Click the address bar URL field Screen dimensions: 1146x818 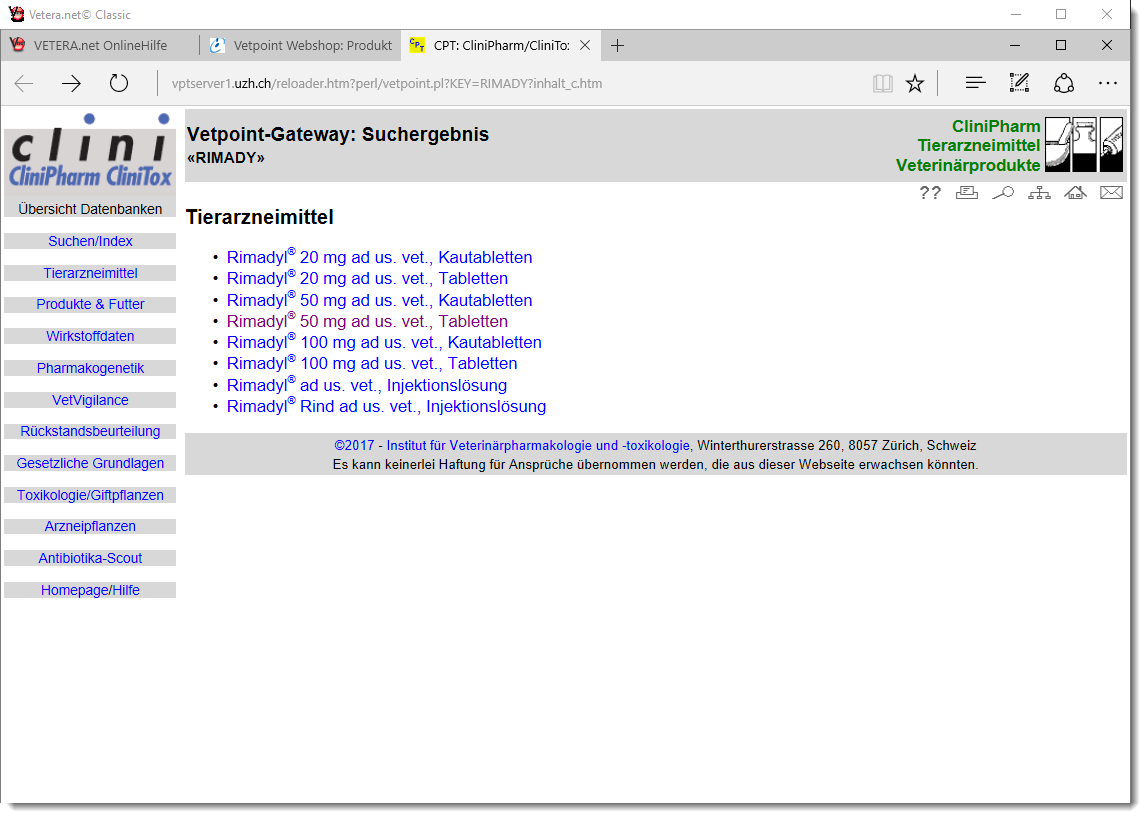(x=500, y=84)
